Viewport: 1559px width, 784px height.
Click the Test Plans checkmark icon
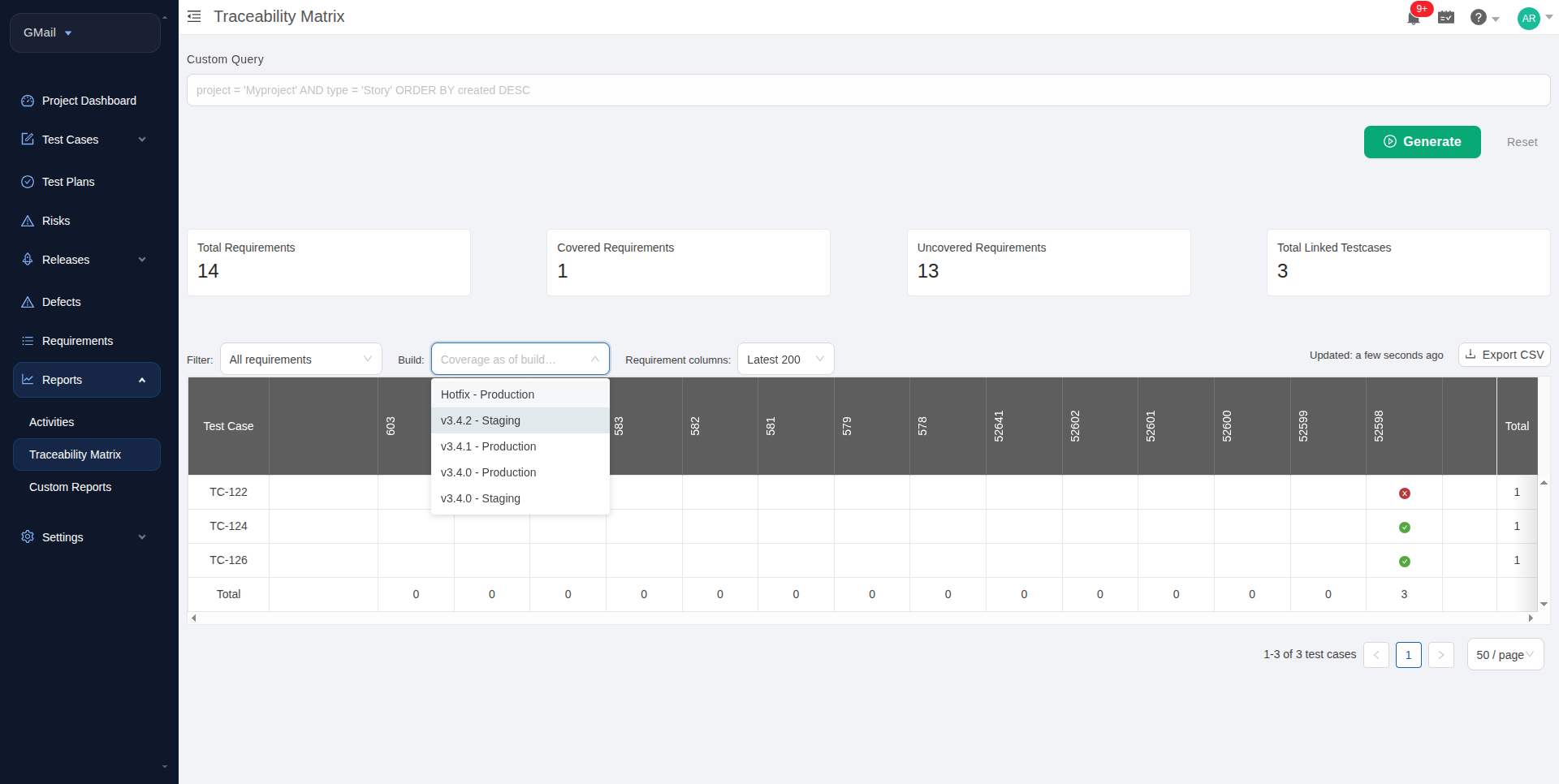coord(28,182)
